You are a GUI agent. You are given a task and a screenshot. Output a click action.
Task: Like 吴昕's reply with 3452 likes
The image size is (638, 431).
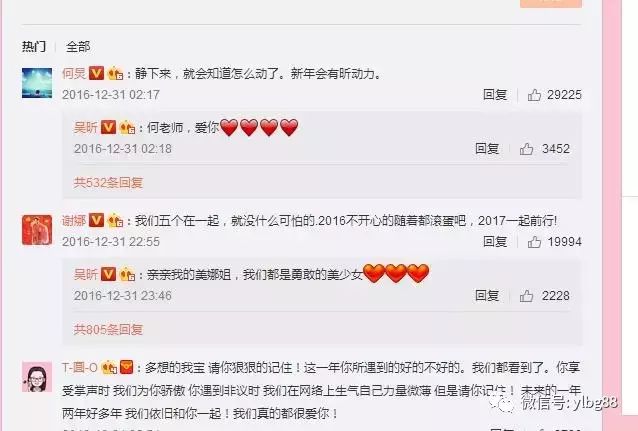click(526, 149)
